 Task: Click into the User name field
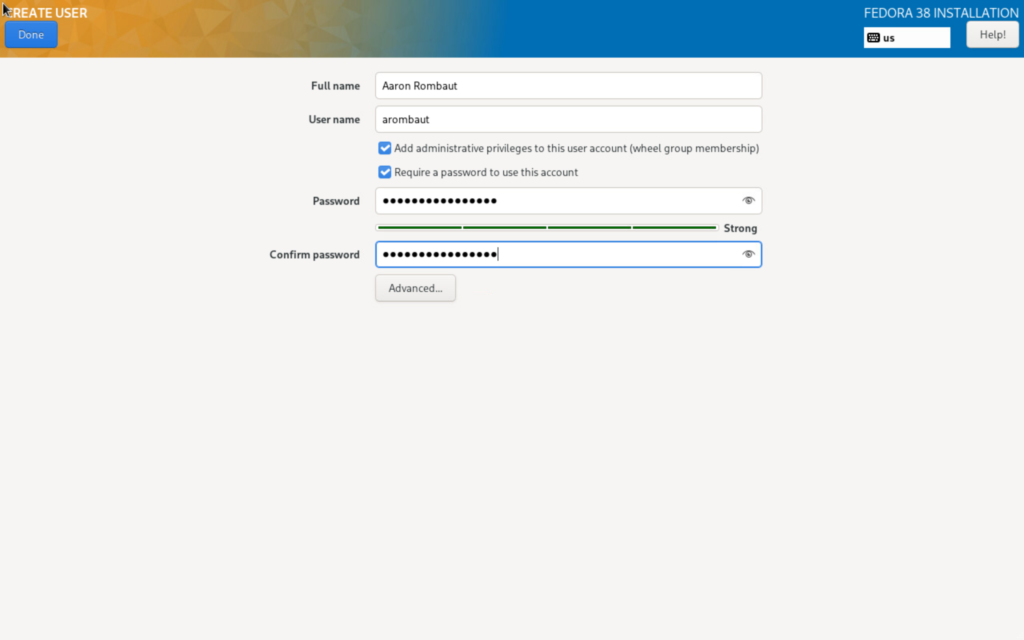[568, 120]
